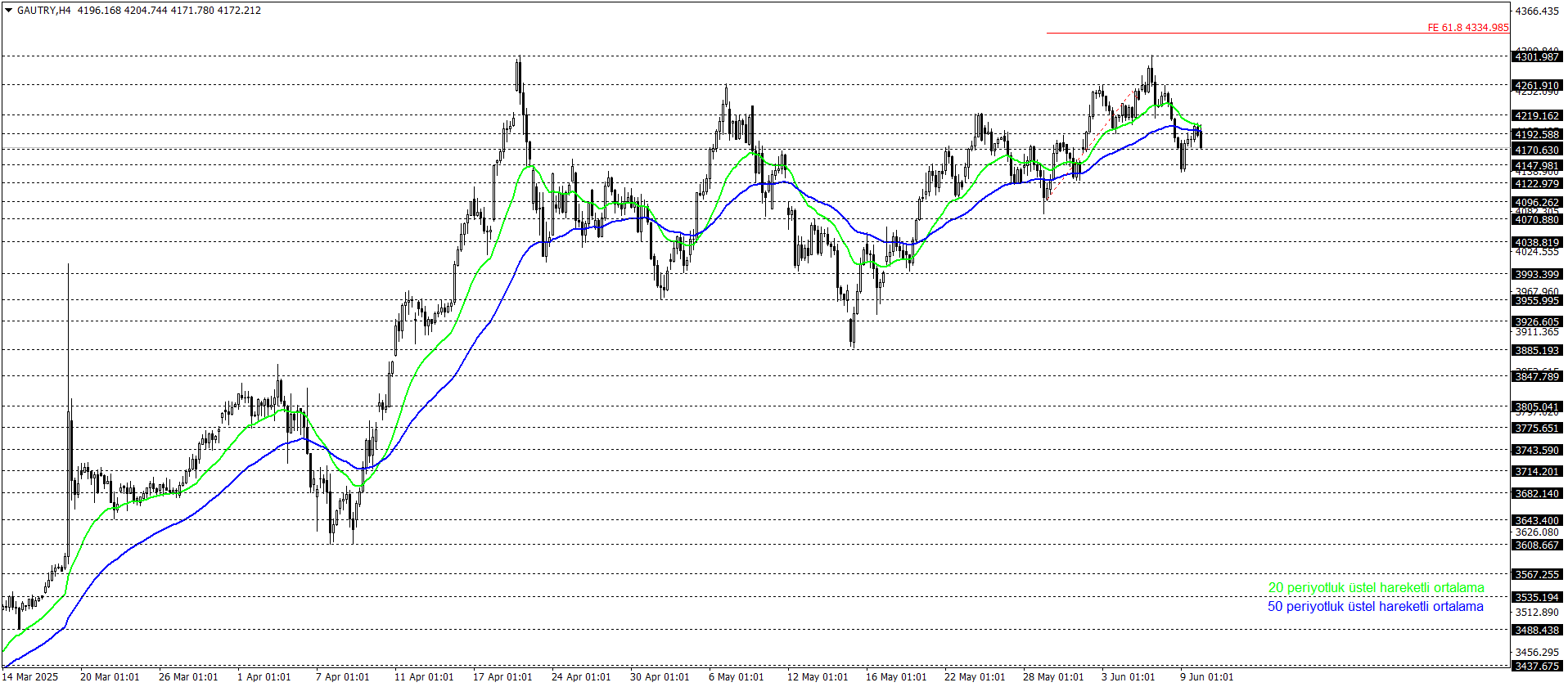Click the 4147.981 price level label
Viewport: 1568px width, 687px height.
tap(1537, 165)
